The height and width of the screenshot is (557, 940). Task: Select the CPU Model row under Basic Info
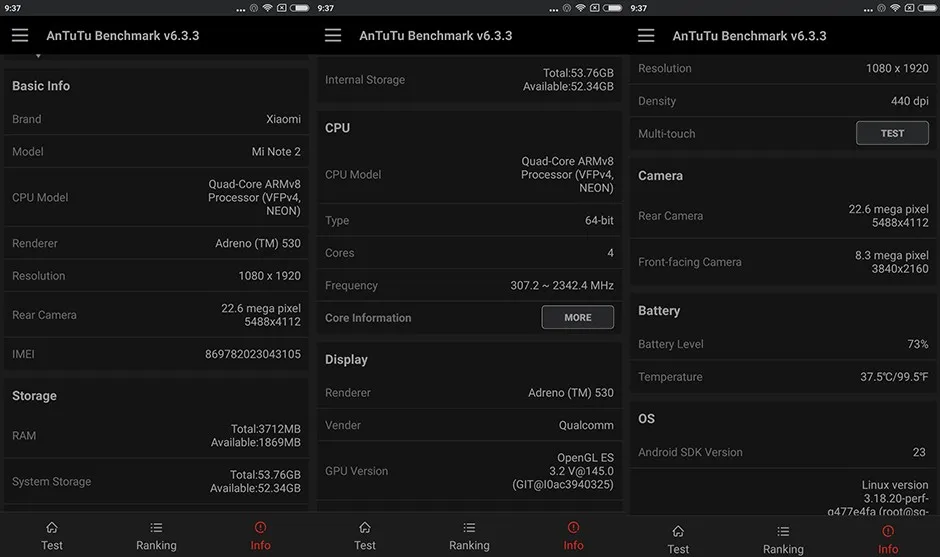156,197
